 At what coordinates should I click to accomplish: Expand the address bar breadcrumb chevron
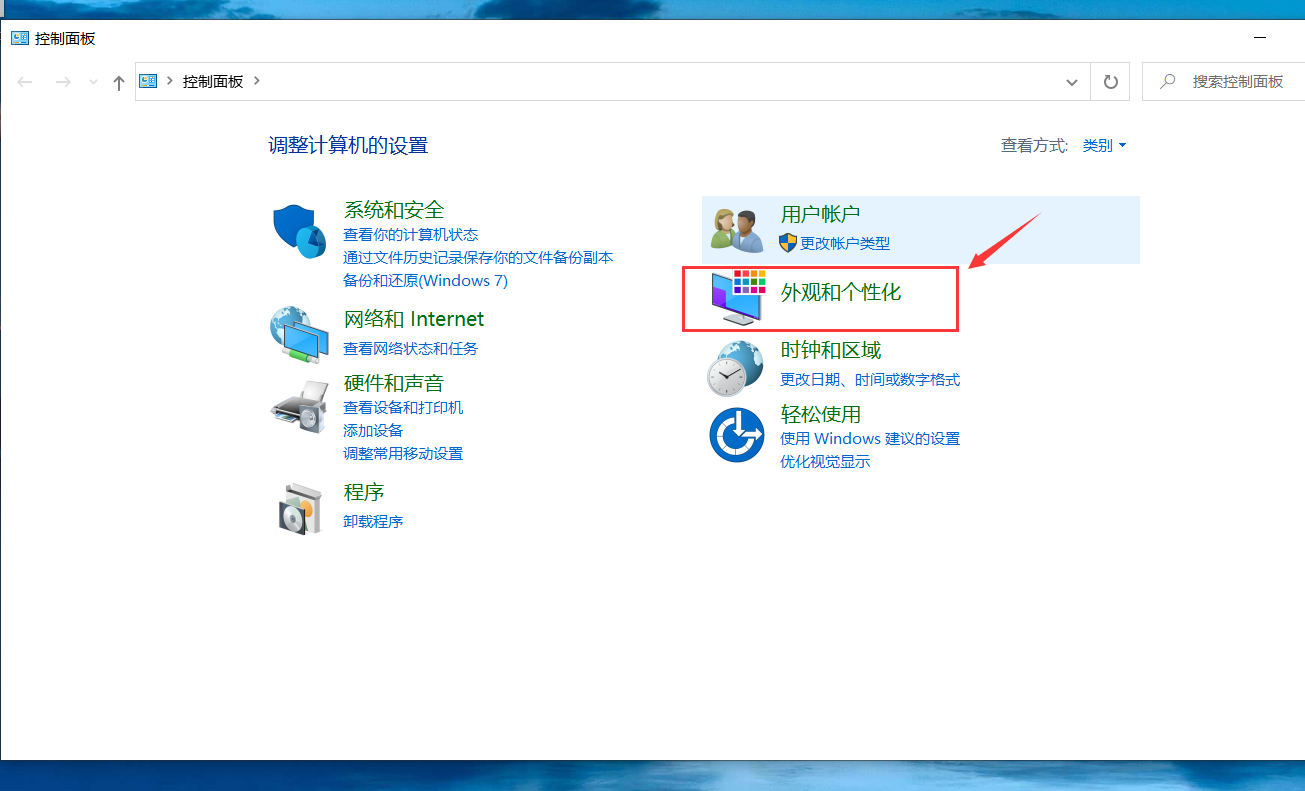coord(259,81)
